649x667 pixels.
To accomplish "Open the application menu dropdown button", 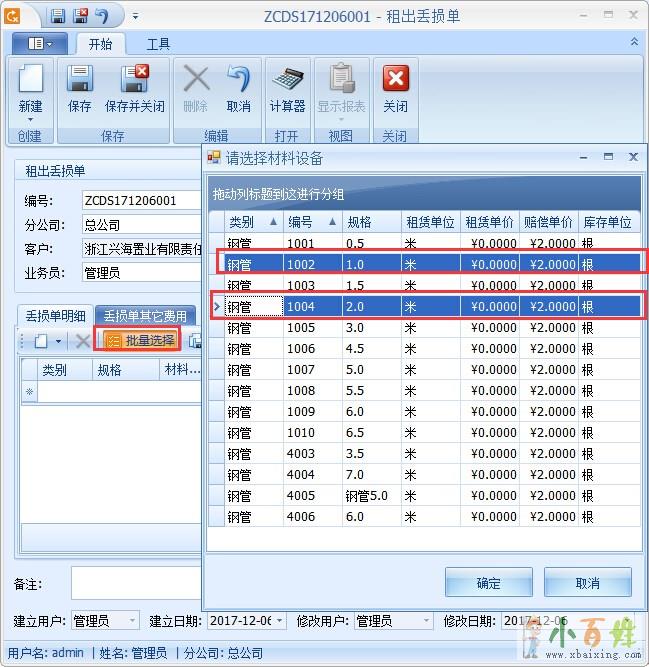I will point(40,44).
